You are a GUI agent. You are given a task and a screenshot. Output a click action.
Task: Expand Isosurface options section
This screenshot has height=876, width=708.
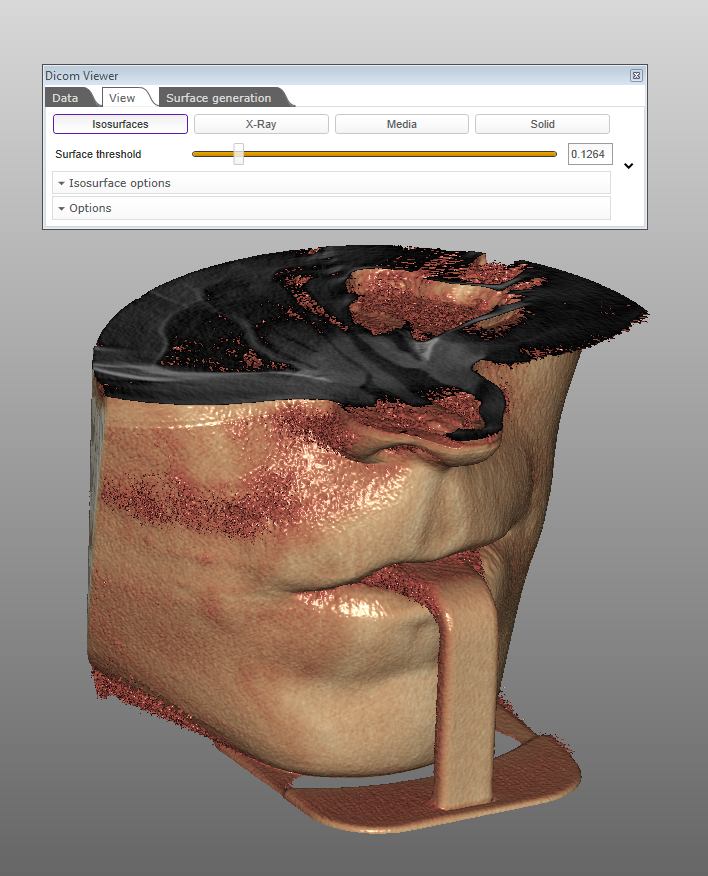pyautogui.click(x=331, y=183)
